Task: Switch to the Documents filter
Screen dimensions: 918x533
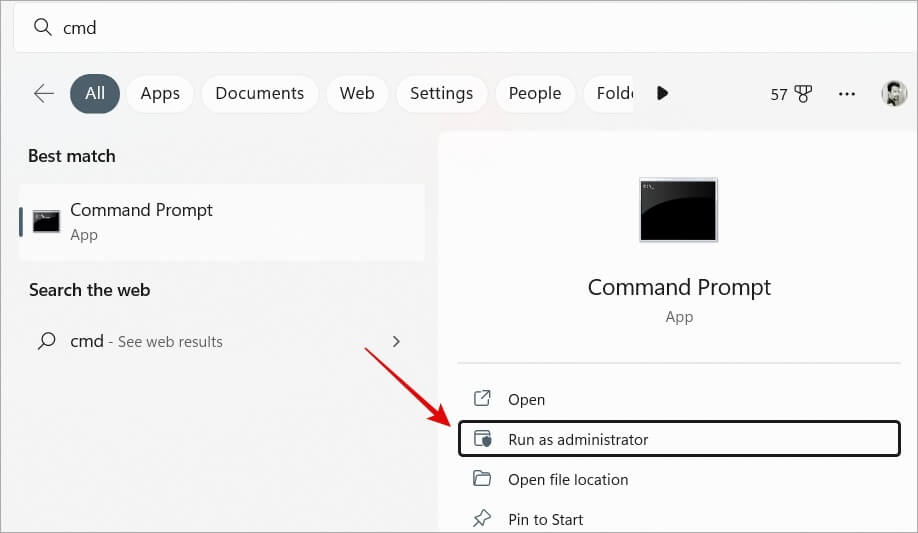Action: [x=259, y=93]
